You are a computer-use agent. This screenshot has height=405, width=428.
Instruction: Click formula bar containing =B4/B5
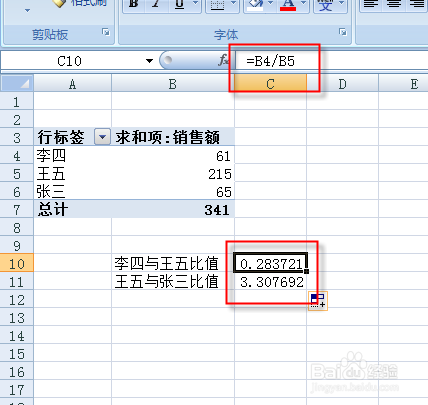coord(331,61)
